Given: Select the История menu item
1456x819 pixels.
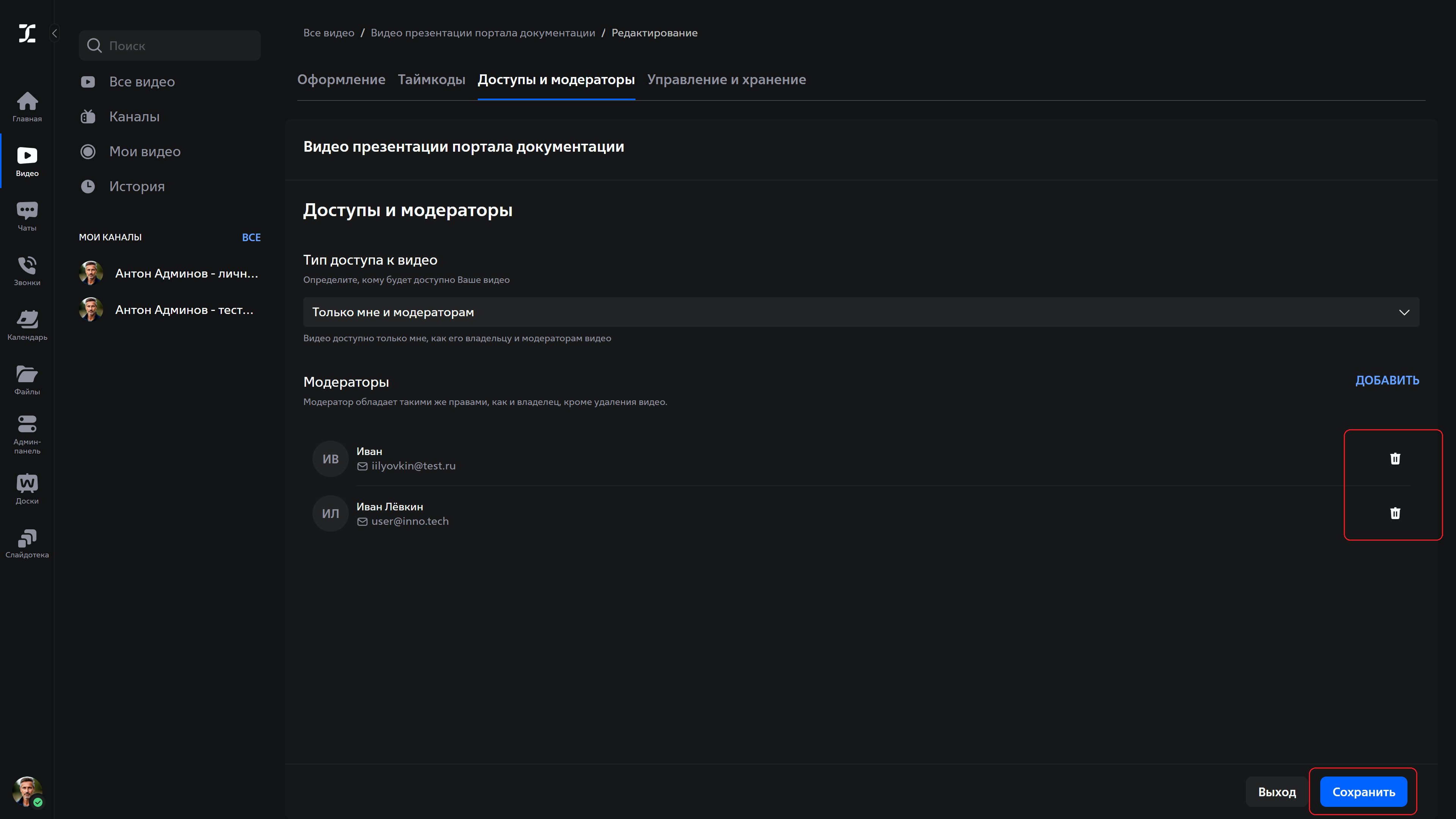Looking at the screenshot, I should coord(136,186).
